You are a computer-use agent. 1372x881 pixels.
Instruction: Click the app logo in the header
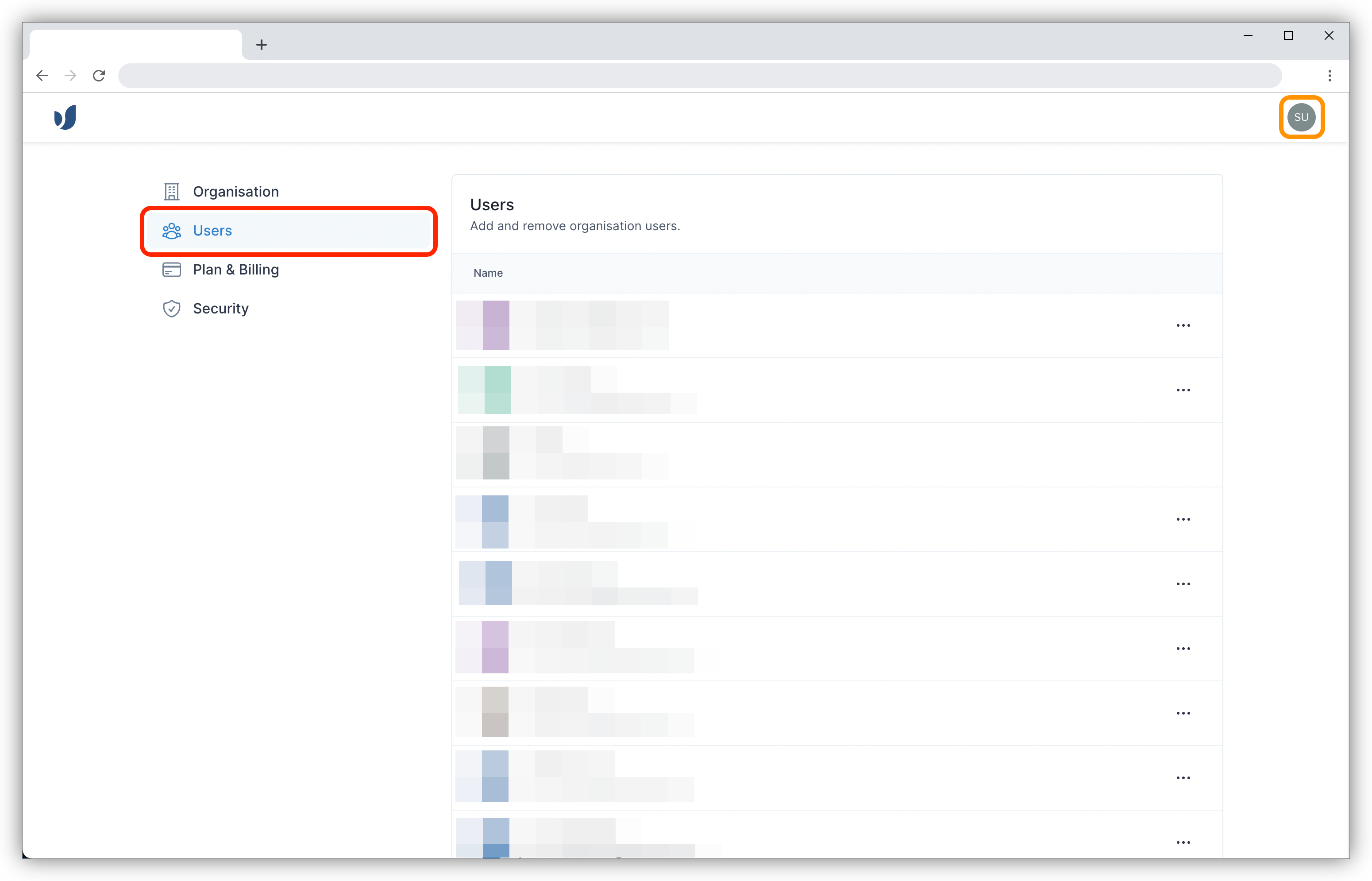pyautogui.click(x=65, y=117)
